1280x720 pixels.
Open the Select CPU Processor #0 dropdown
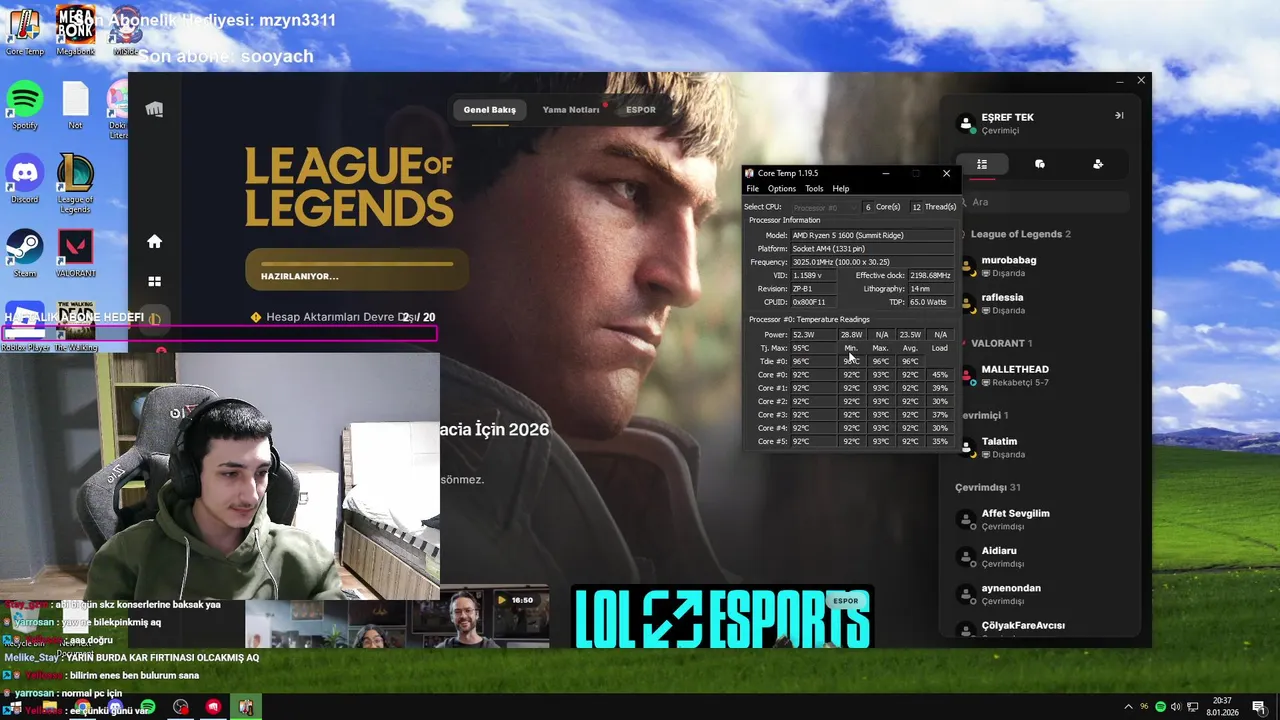(x=824, y=207)
